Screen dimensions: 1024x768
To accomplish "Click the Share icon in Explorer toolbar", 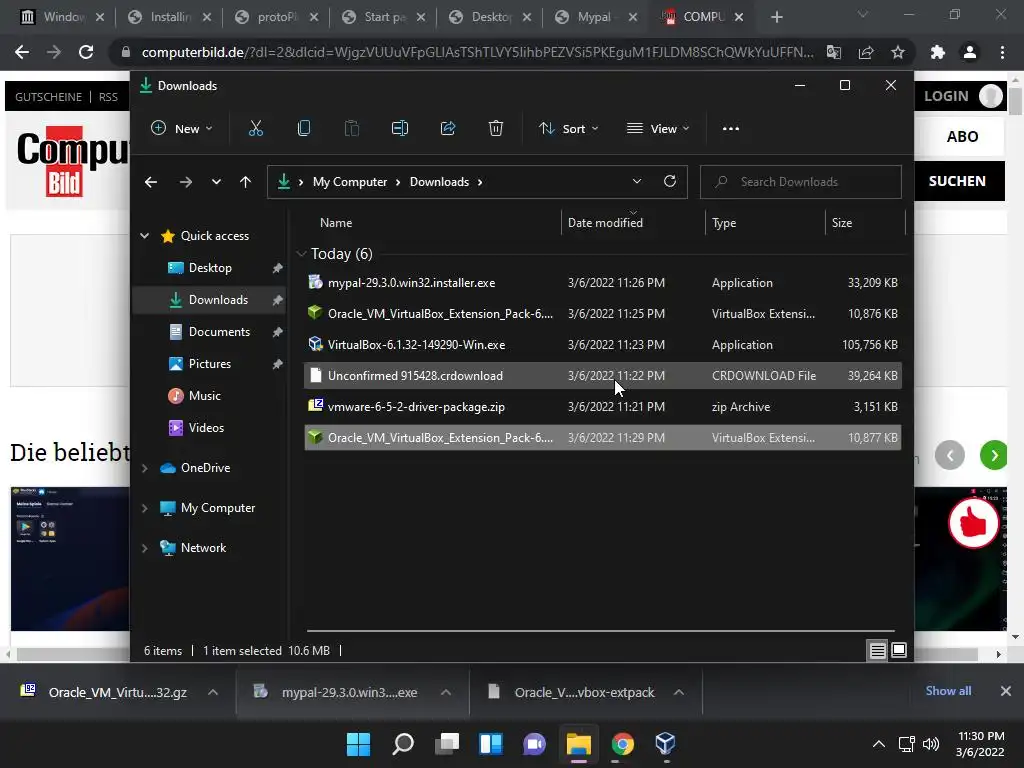I will 448,129.
